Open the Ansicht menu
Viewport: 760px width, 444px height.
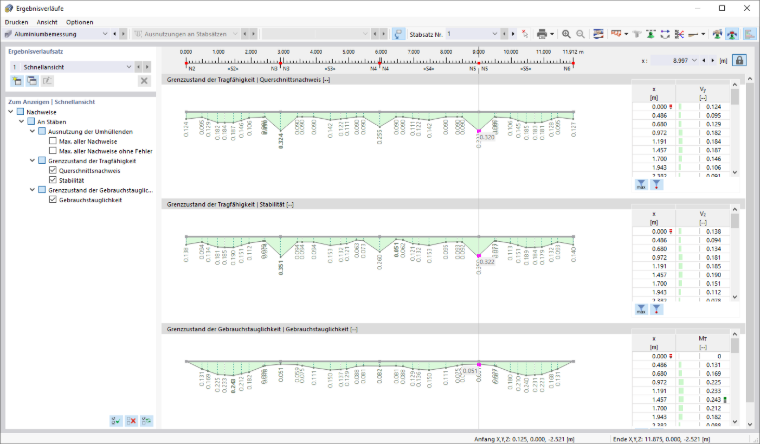click(47, 22)
